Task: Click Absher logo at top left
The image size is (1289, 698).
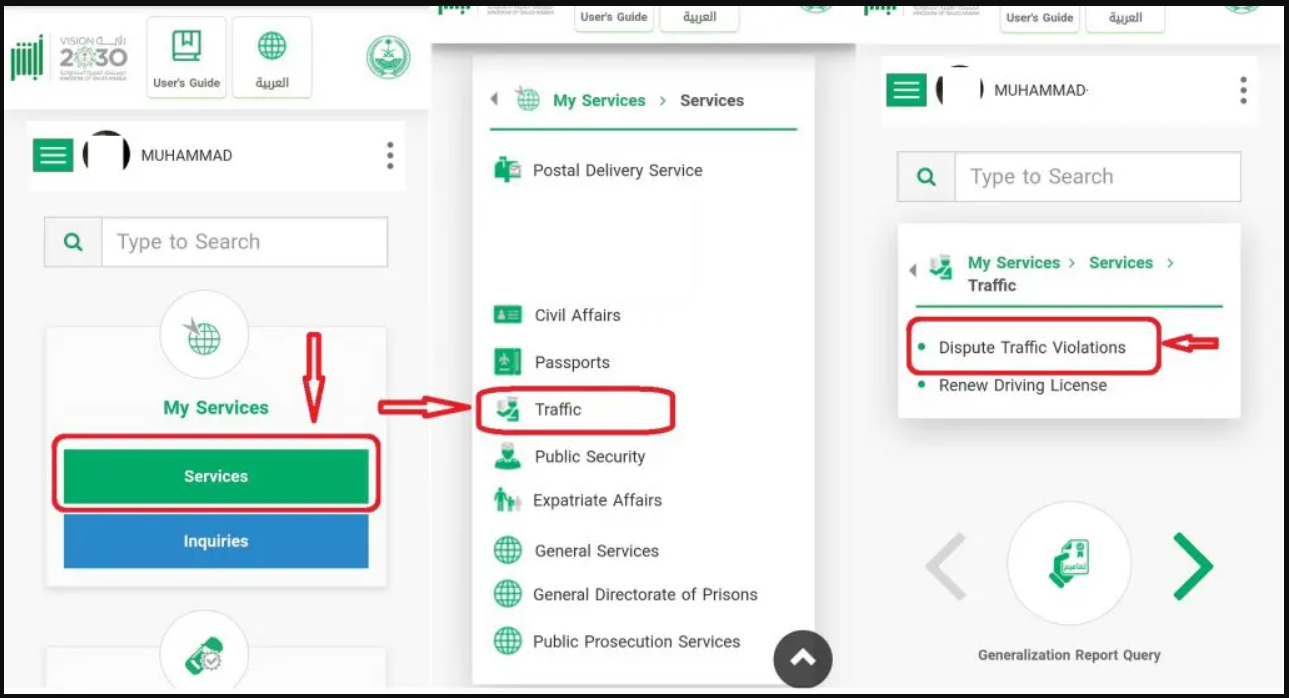Action: click(27, 58)
